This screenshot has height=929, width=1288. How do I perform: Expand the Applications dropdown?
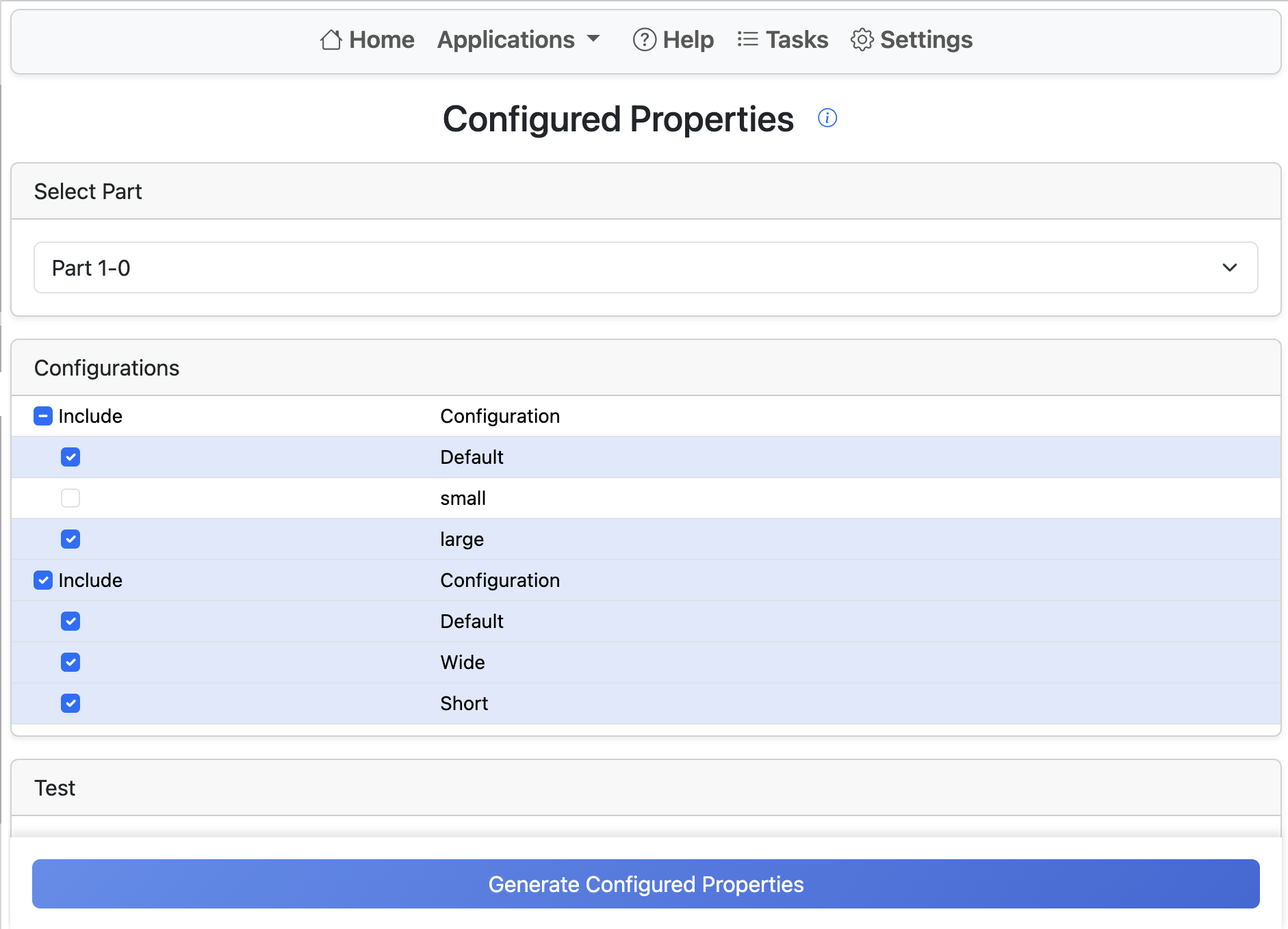point(518,40)
